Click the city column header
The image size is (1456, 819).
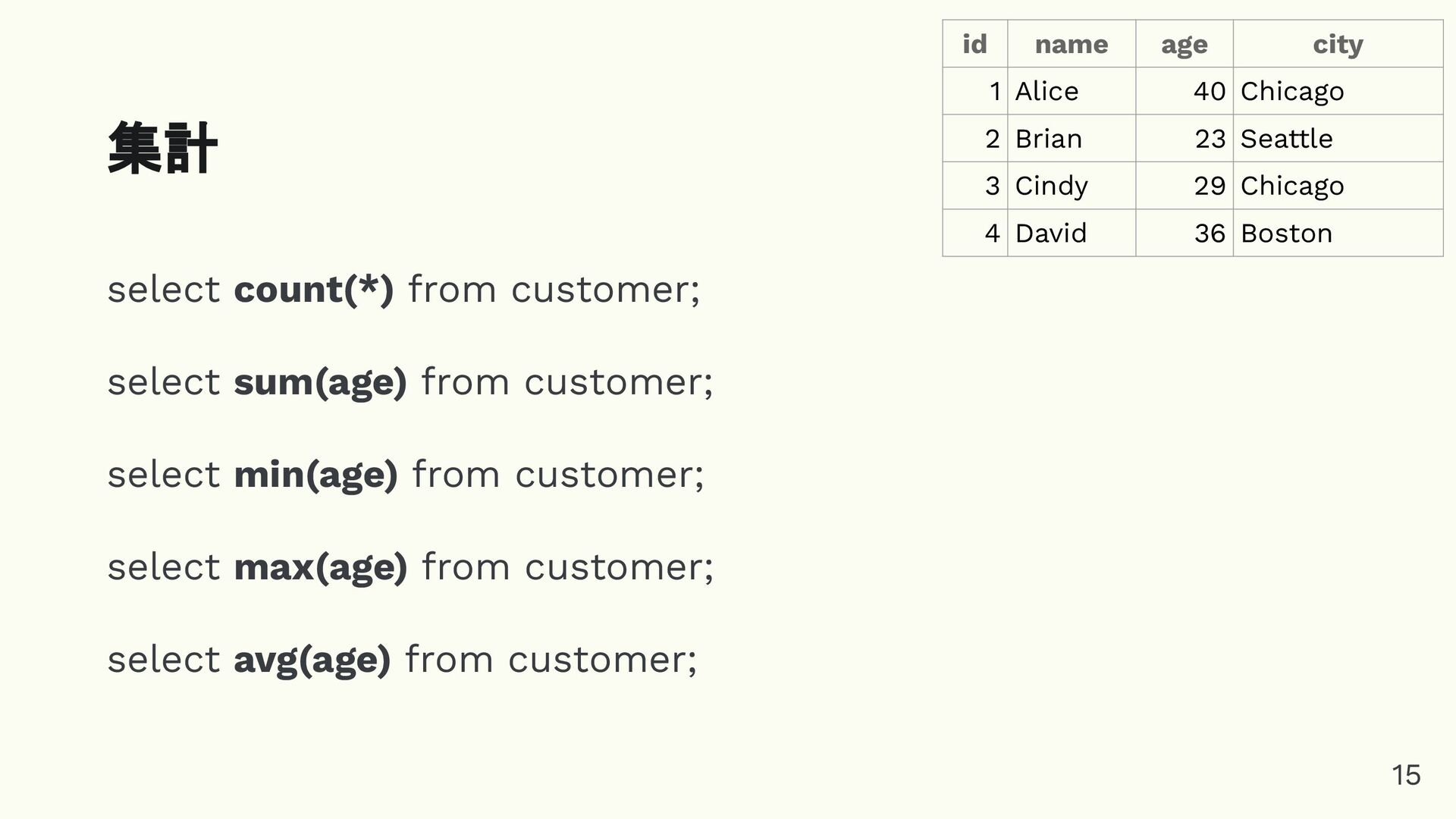[x=1338, y=44]
